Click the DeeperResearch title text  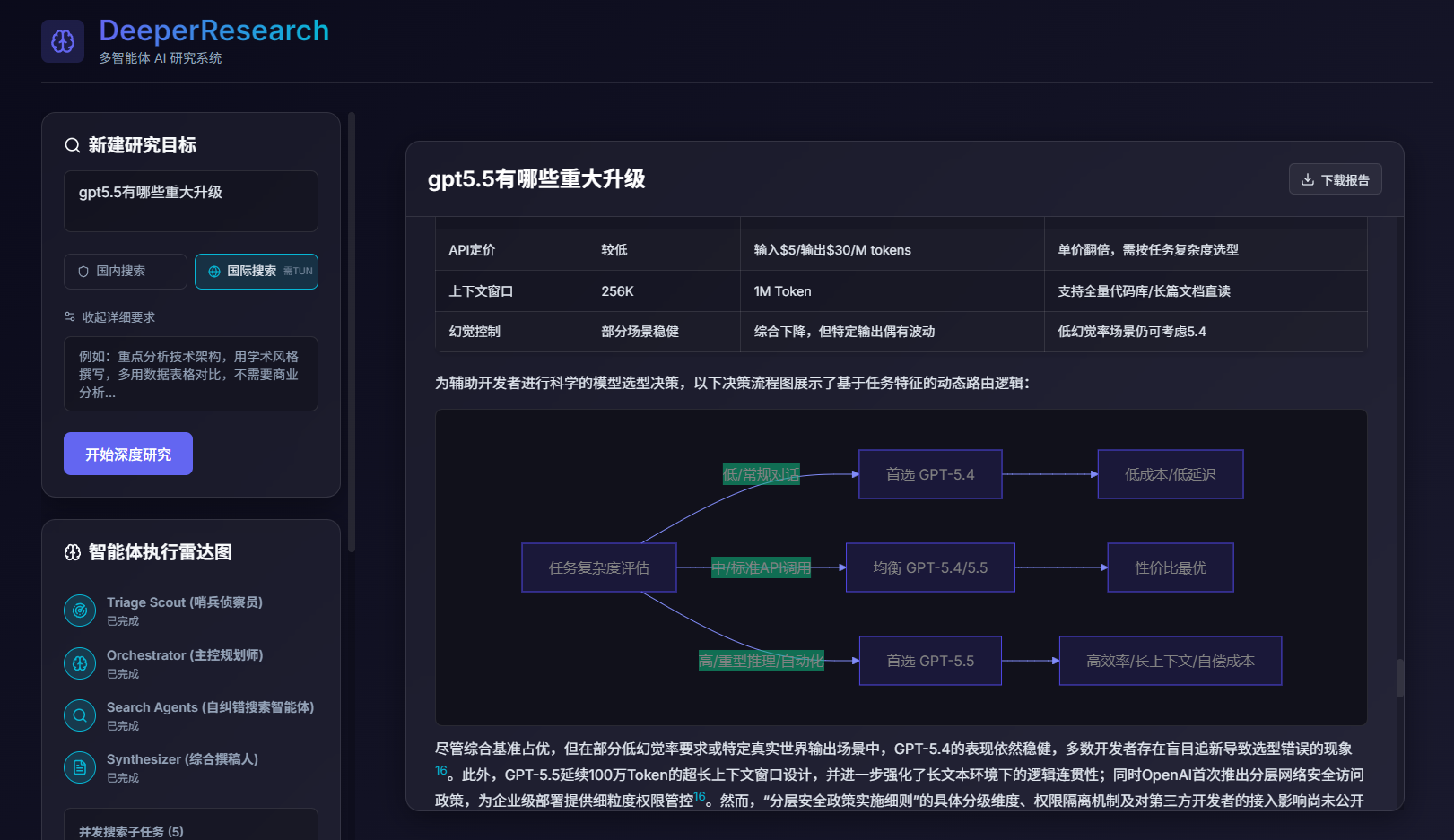[214, 30]
